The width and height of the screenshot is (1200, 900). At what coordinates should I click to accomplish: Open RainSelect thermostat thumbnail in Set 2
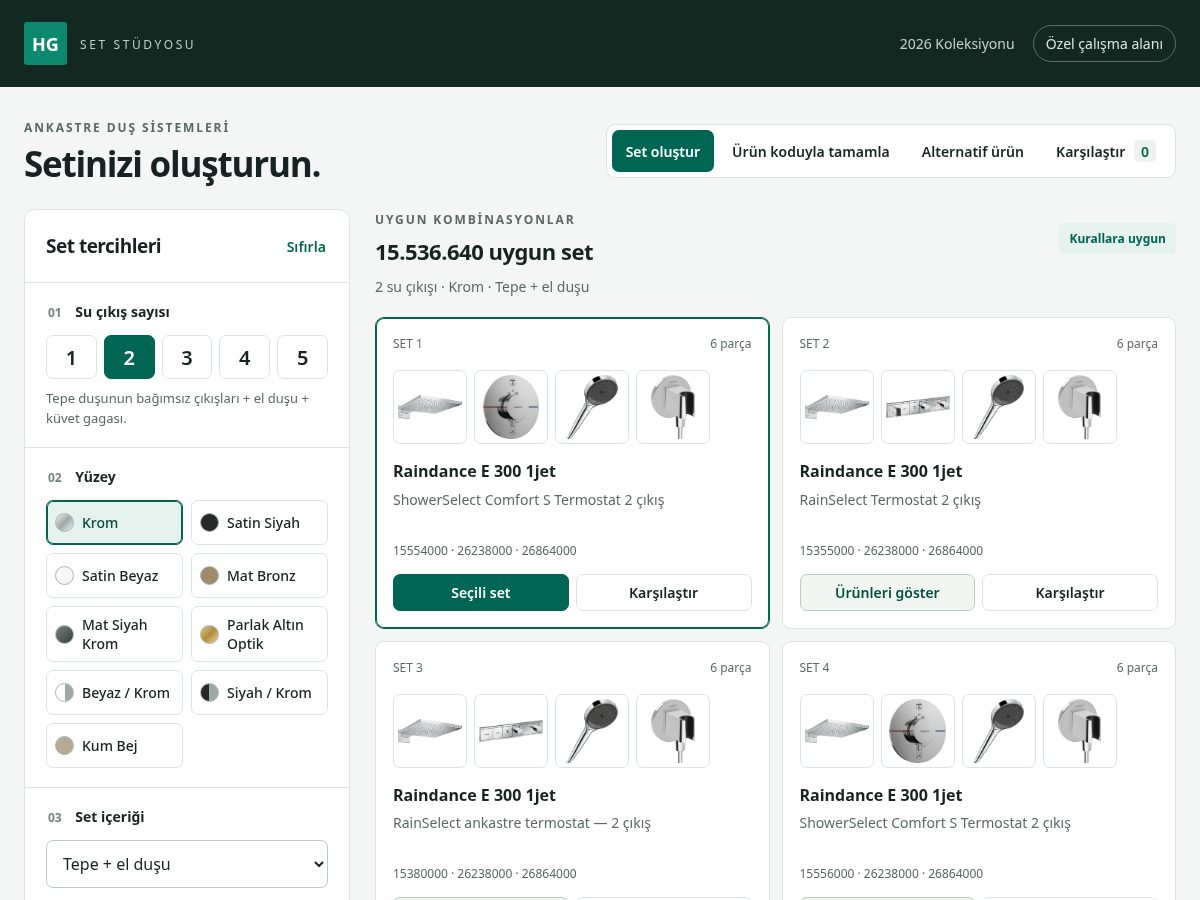(x=918, y=407)
